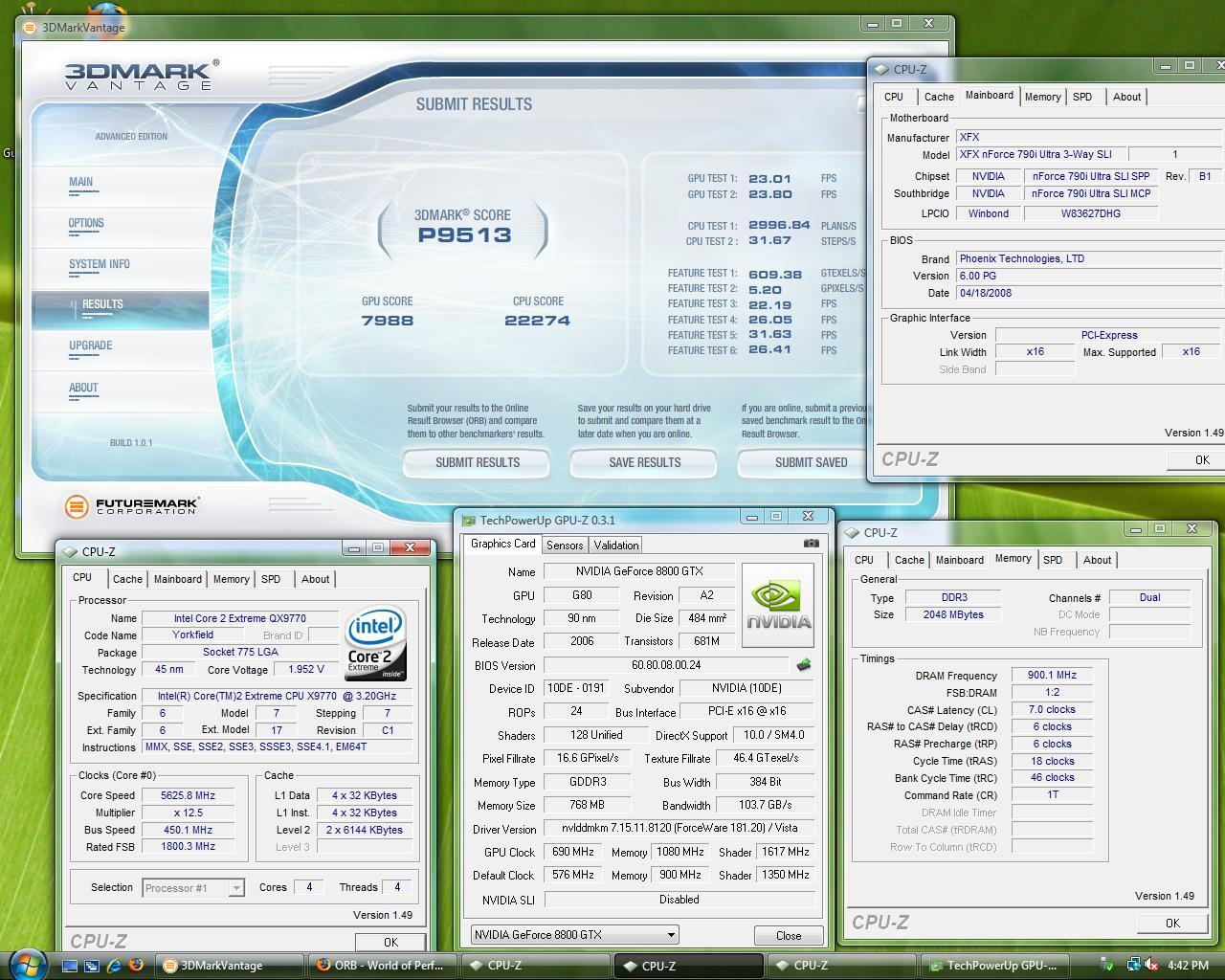Open the Processor #1 selection dropdown

tap(193, 888)
